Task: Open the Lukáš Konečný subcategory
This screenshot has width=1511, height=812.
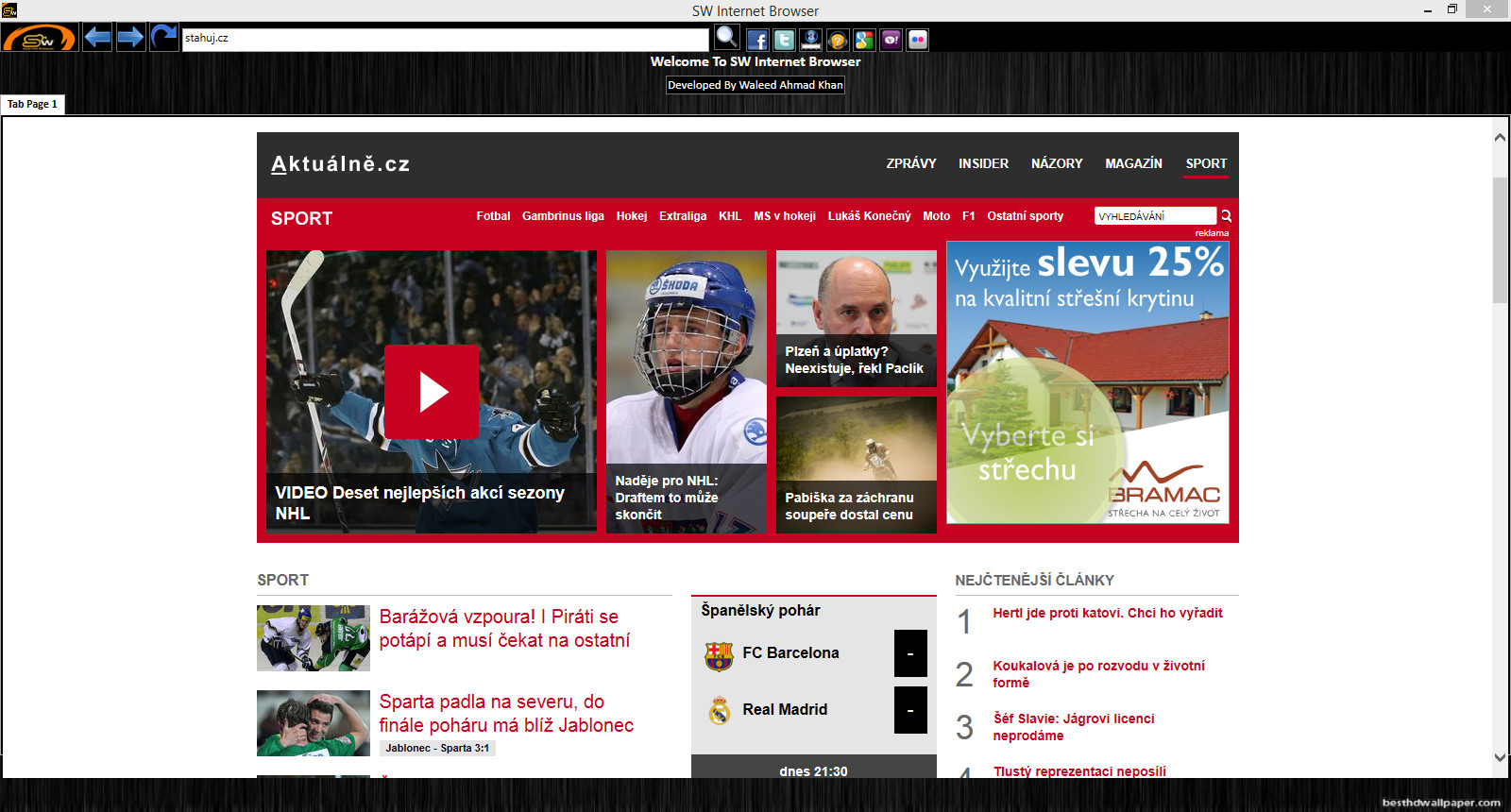Action: (x=870, y=216)
